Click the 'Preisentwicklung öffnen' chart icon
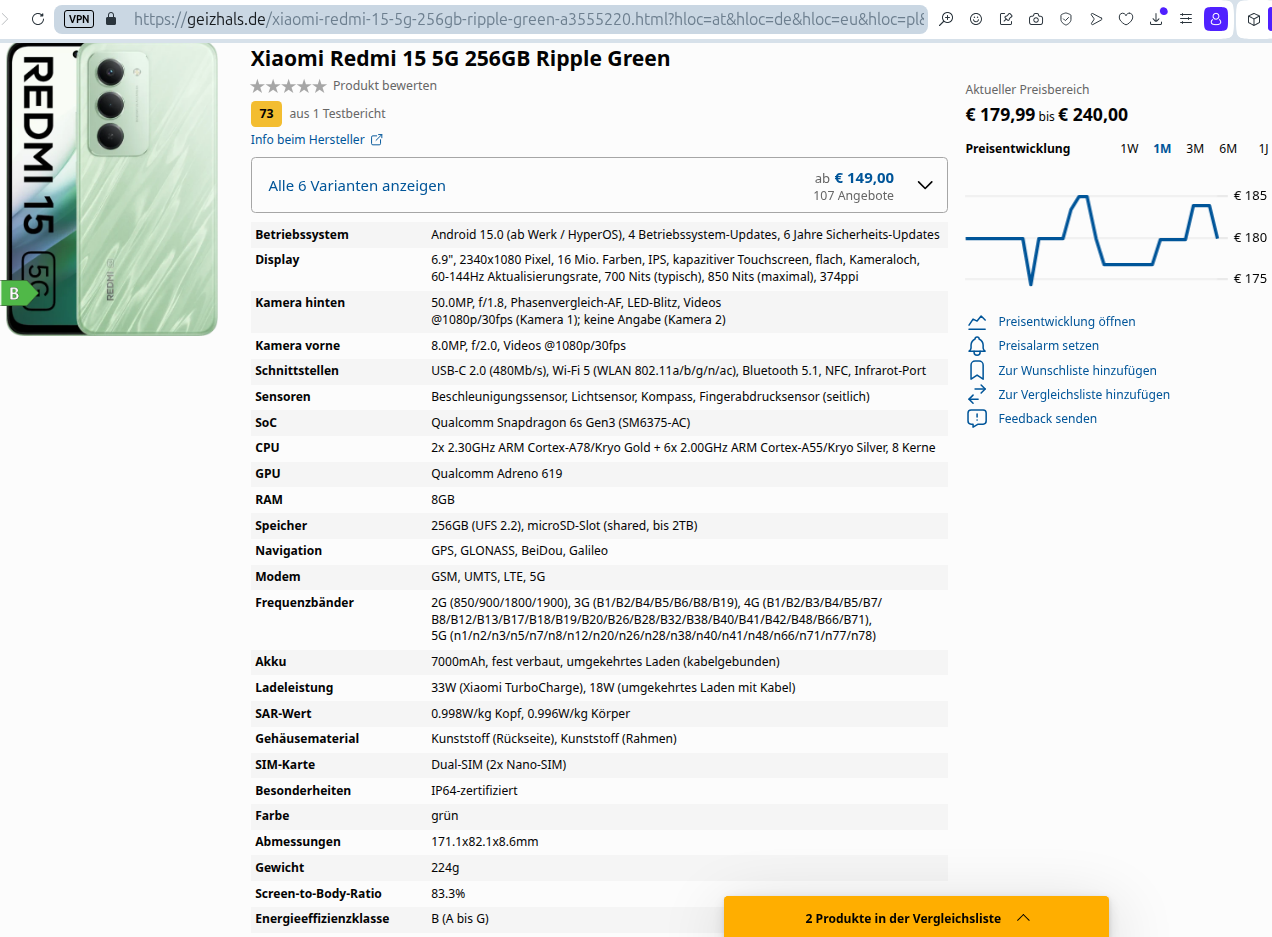Screen dimensions: 1272x937 (977, 322)
